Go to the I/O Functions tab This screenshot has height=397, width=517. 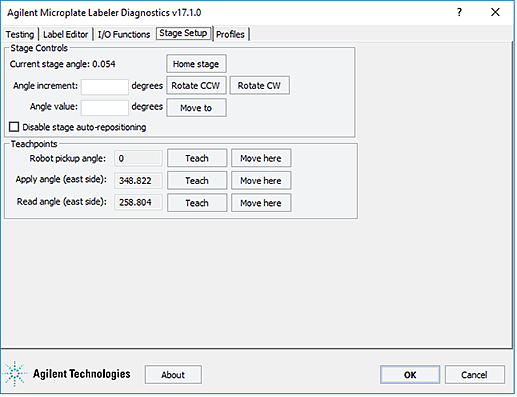[x=124, y=34]
